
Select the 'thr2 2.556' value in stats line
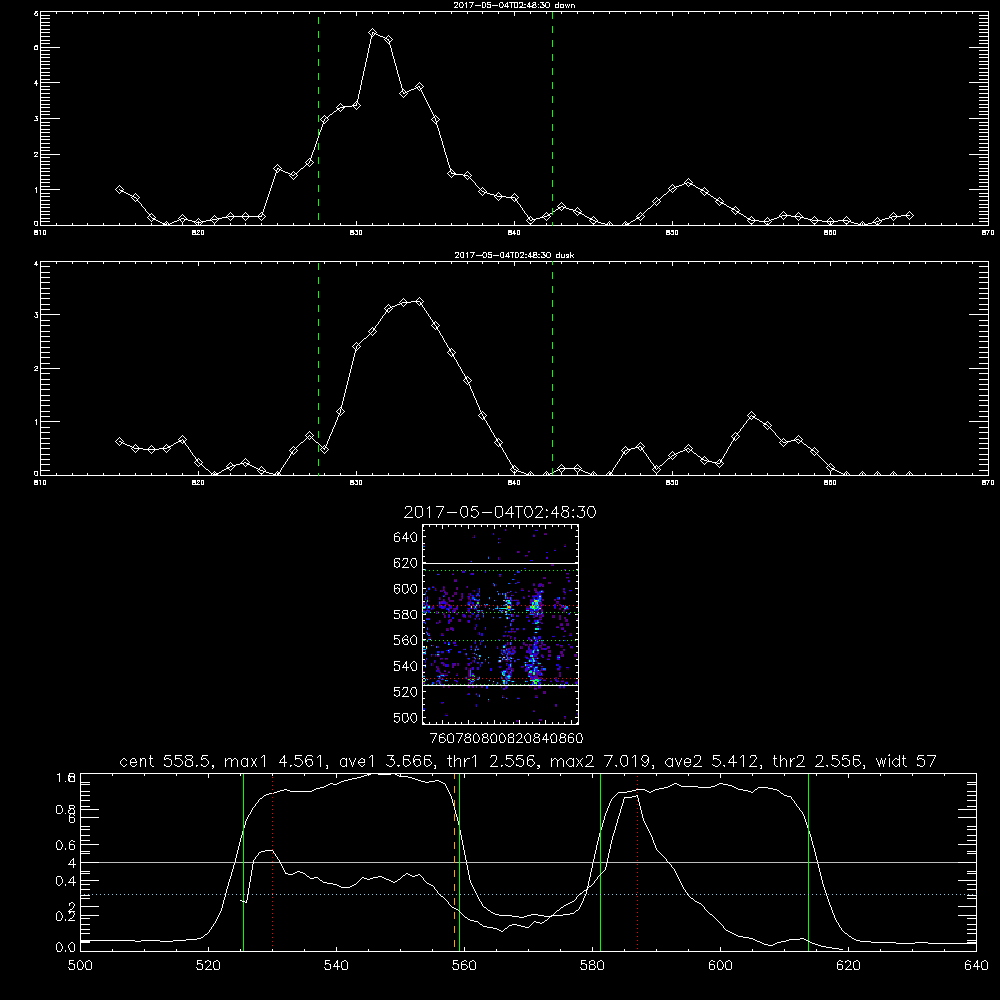click(821, 761)
